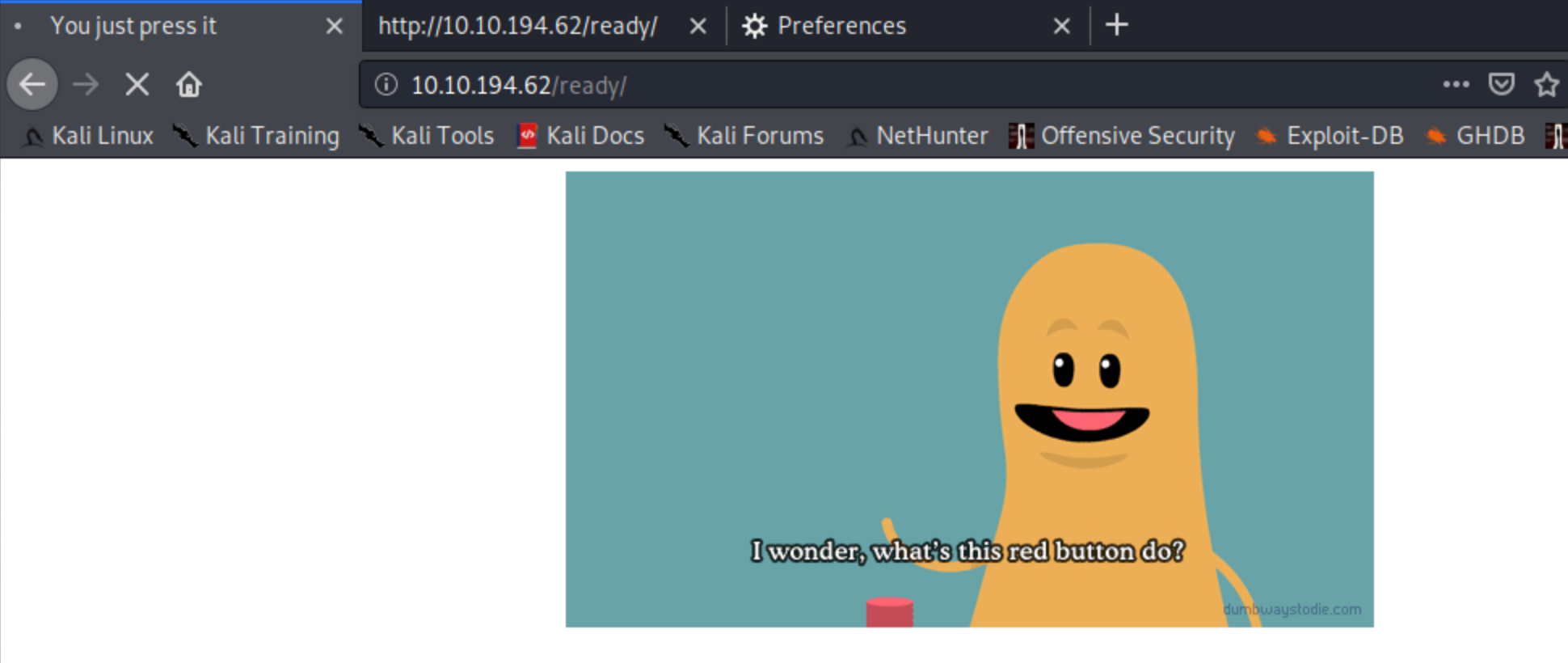Open a new tab with plus button
The image size is (1568, 663).
click(1116, 26)
